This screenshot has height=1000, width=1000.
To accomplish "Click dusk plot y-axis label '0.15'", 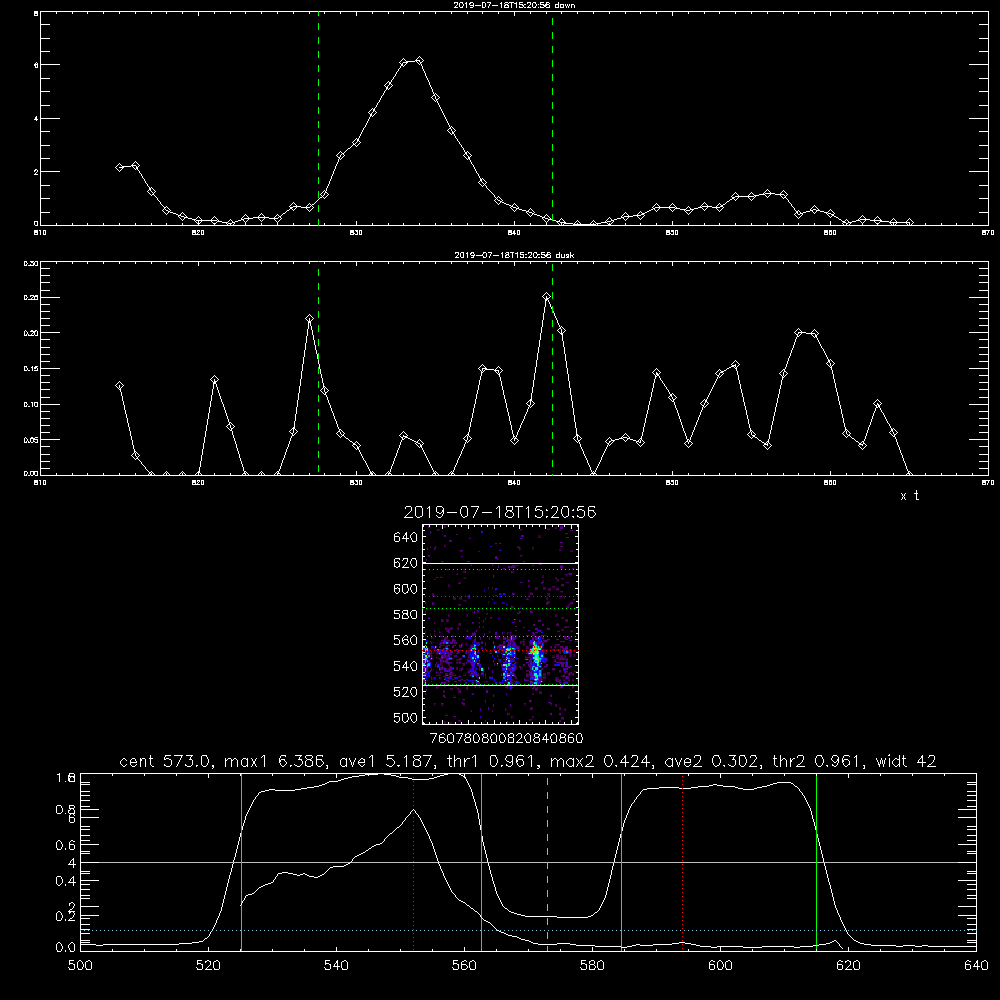I will coord(31,369).
